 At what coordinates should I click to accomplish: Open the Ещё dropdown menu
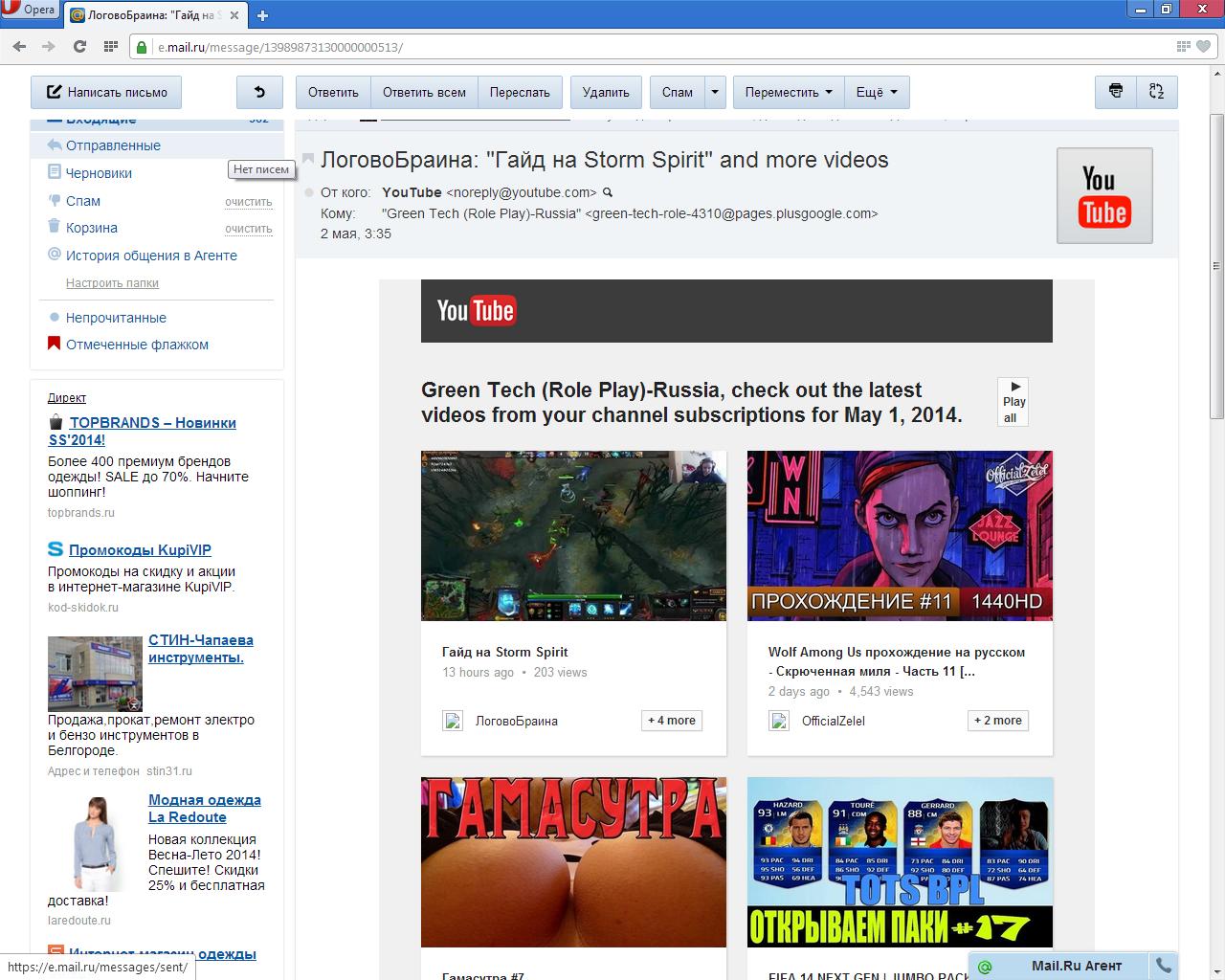(x=877, y=92)
